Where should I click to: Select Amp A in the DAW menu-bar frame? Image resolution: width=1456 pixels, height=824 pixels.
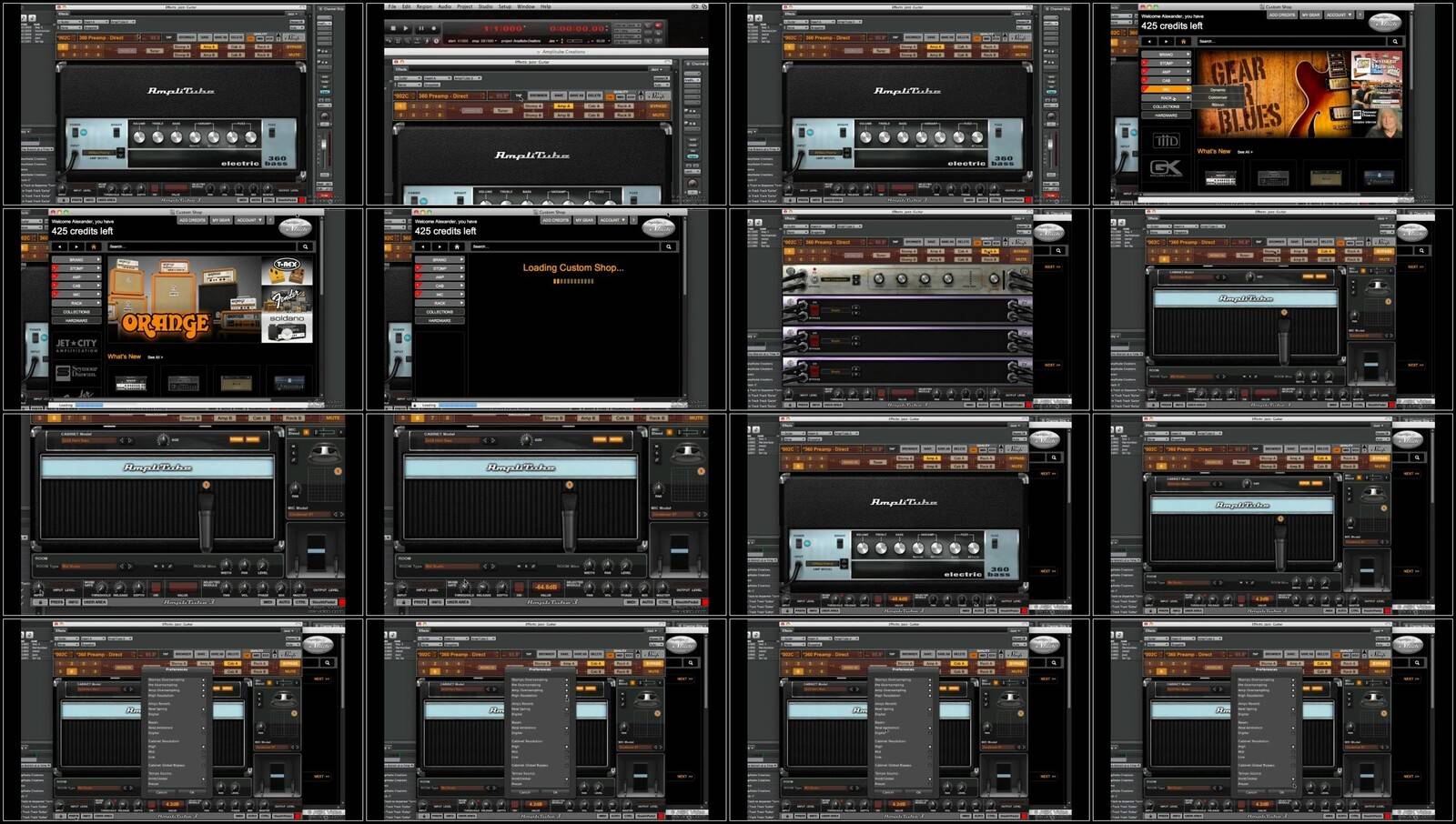(563, 106)
